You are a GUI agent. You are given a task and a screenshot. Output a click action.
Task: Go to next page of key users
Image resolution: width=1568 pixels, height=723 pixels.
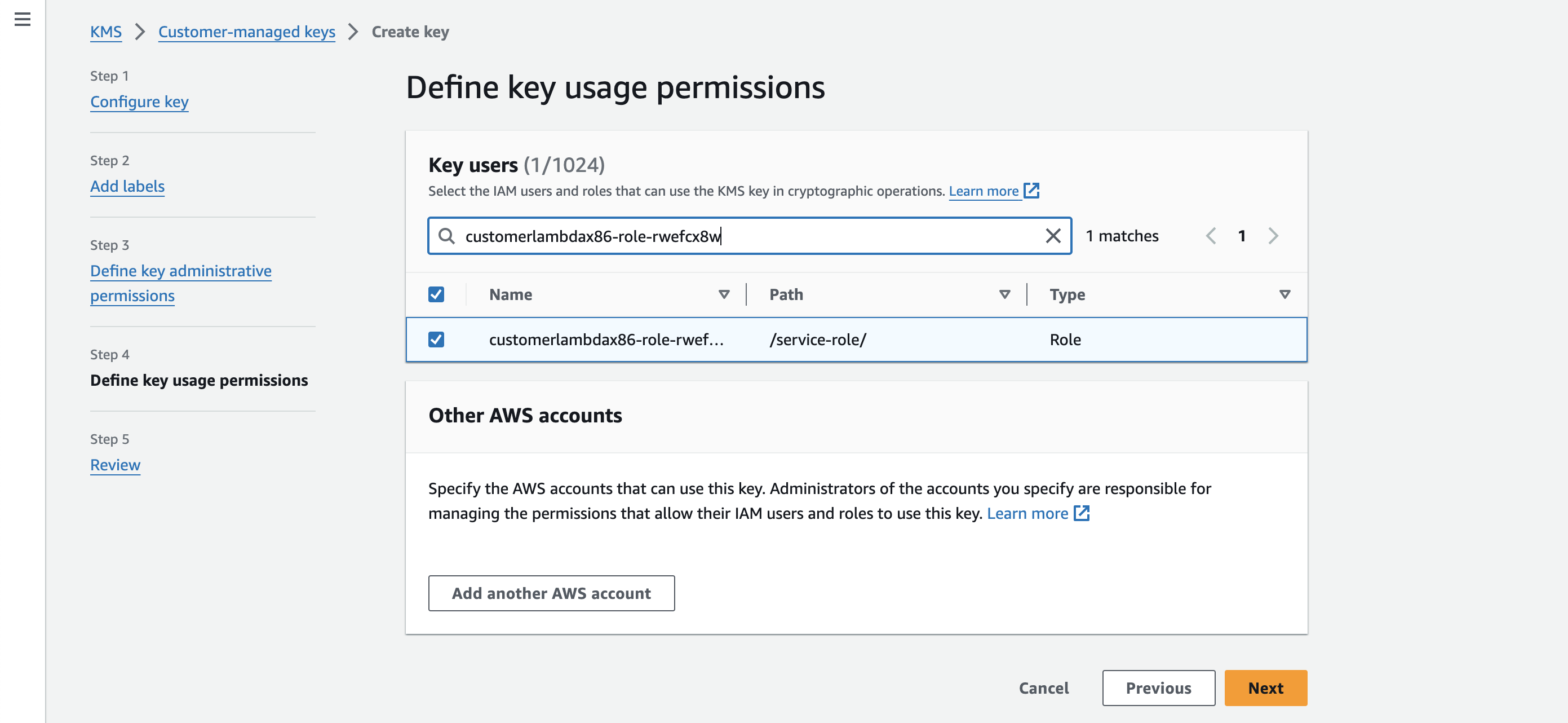[1273, 236]
